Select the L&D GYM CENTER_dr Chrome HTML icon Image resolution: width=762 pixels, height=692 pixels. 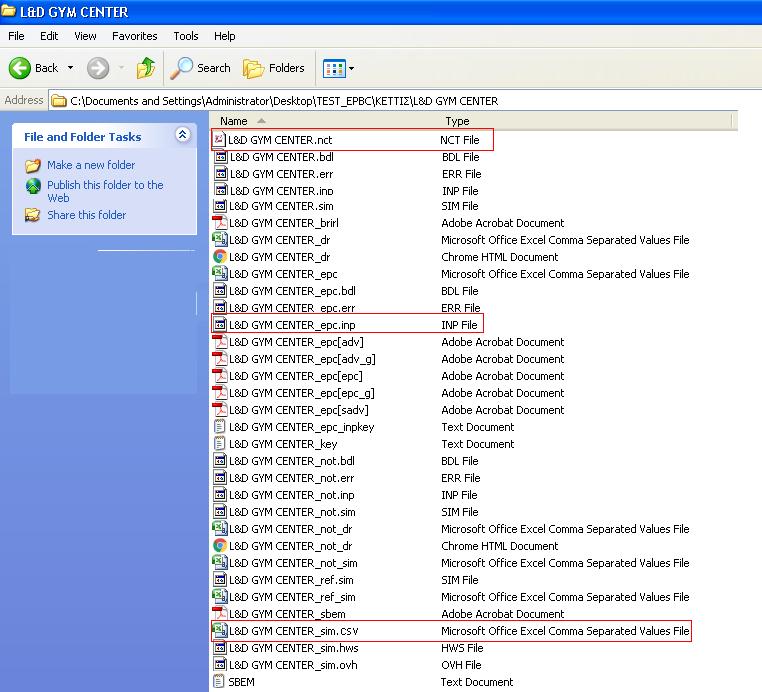[220, 257]
